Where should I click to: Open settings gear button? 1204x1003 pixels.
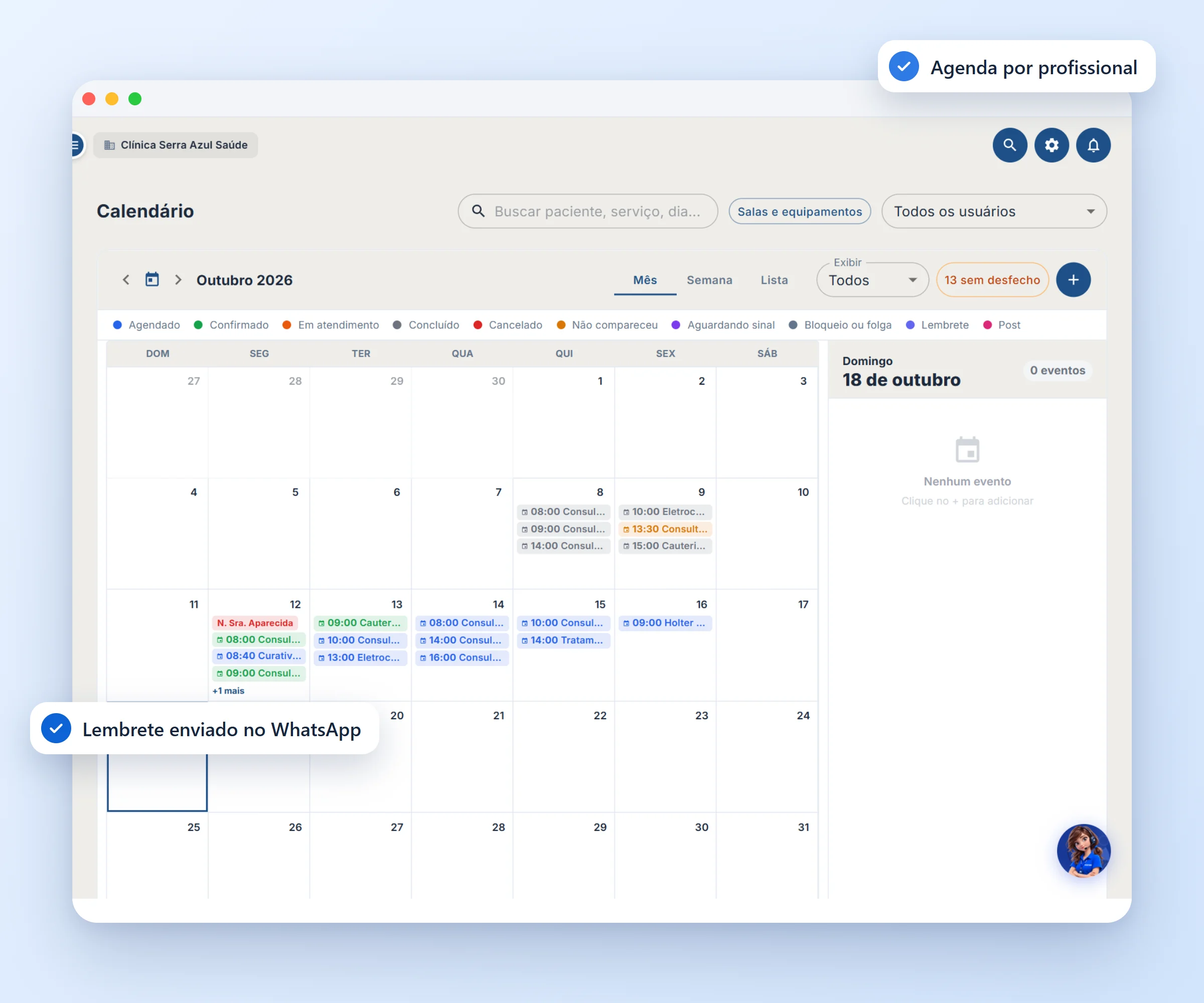[x=1051, y=145]
